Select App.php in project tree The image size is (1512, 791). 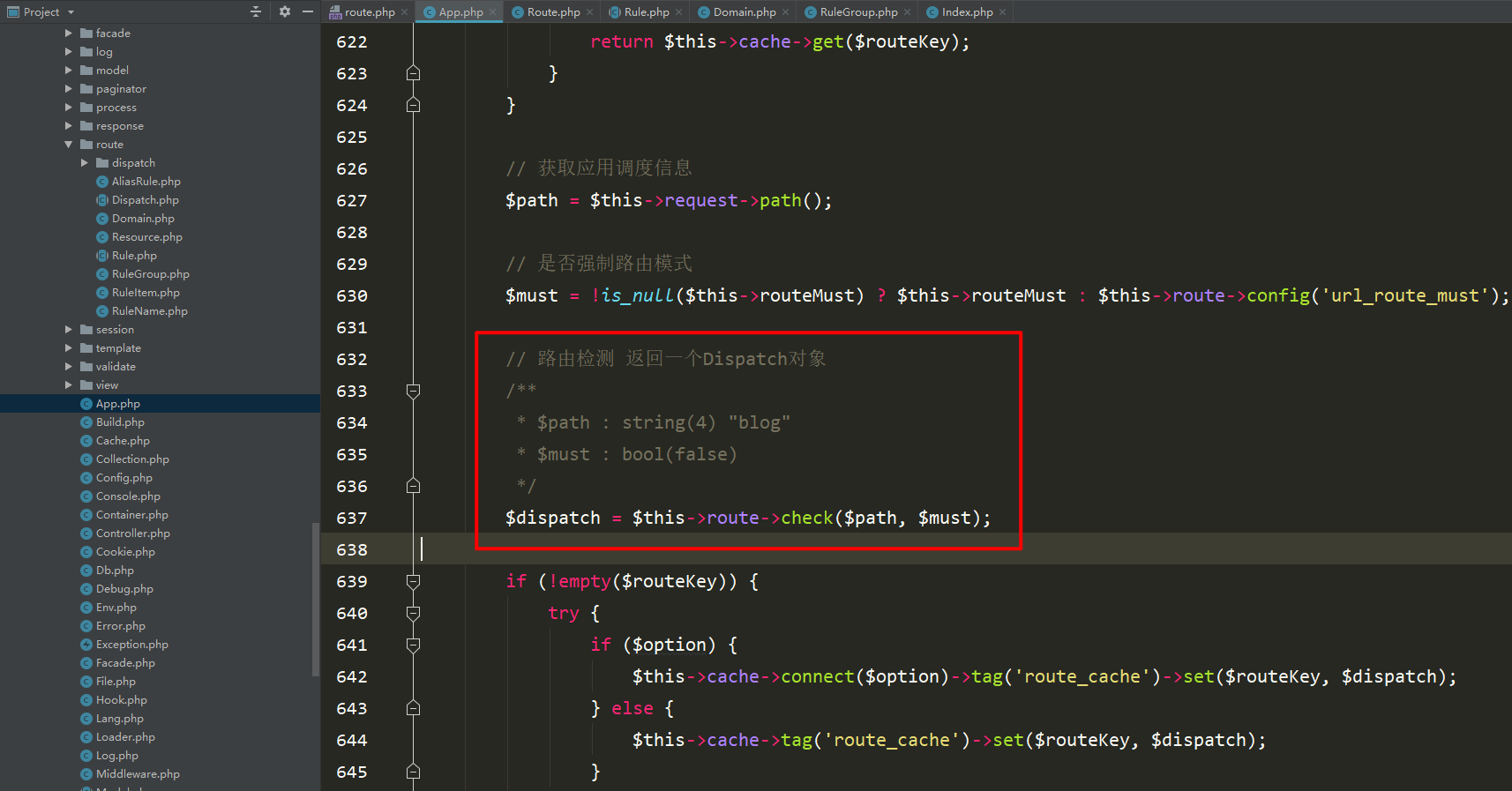(x=160, y=403)
